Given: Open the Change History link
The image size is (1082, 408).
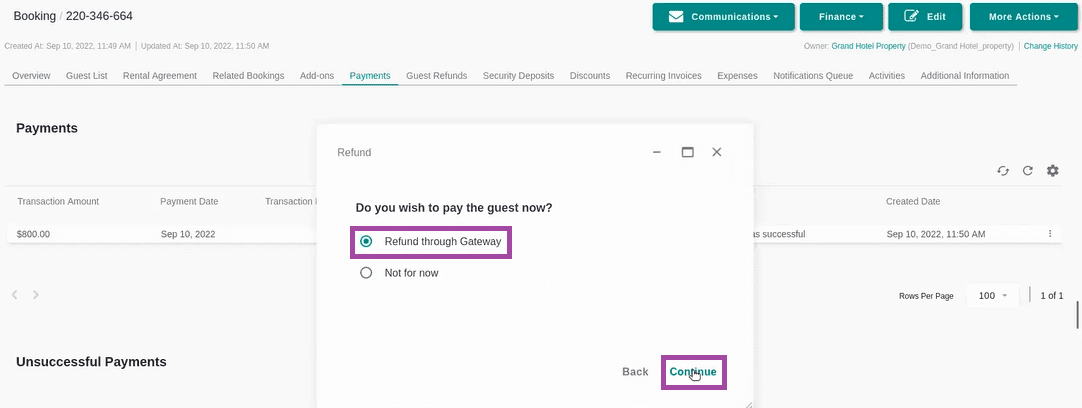Looking at the screenshot, I should (x=1050, y=46).
